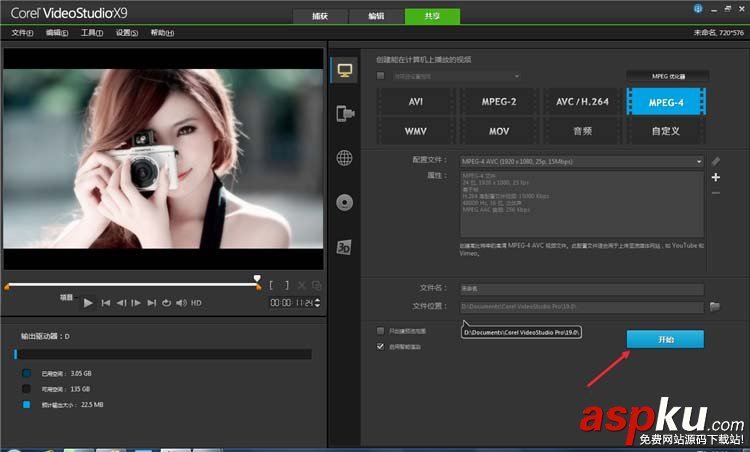Click the blue 开始 start button
Viewport: 750px width, 452px height.
click(x=665, y=339)
